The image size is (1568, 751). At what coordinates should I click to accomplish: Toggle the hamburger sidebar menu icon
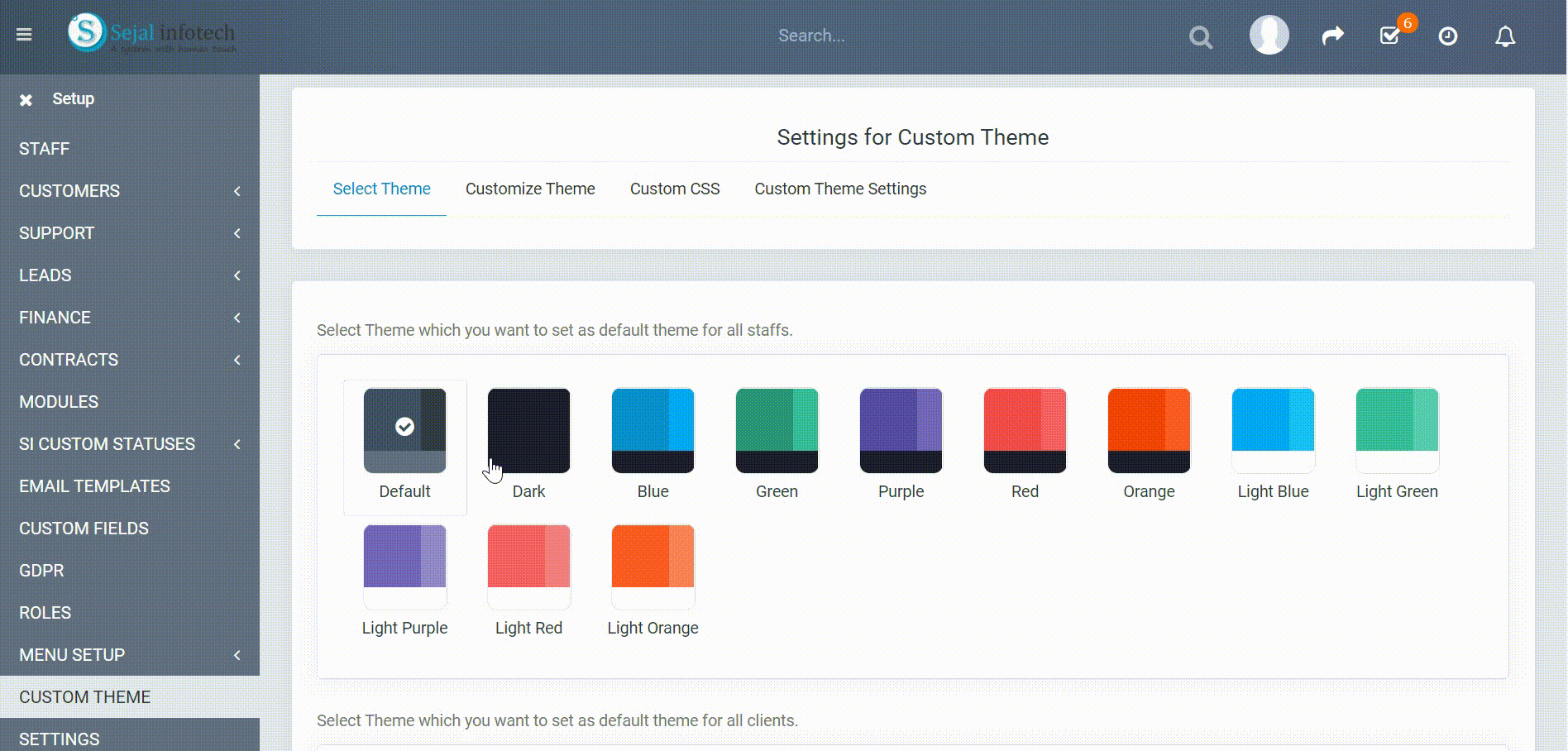(x=24, y=35)
